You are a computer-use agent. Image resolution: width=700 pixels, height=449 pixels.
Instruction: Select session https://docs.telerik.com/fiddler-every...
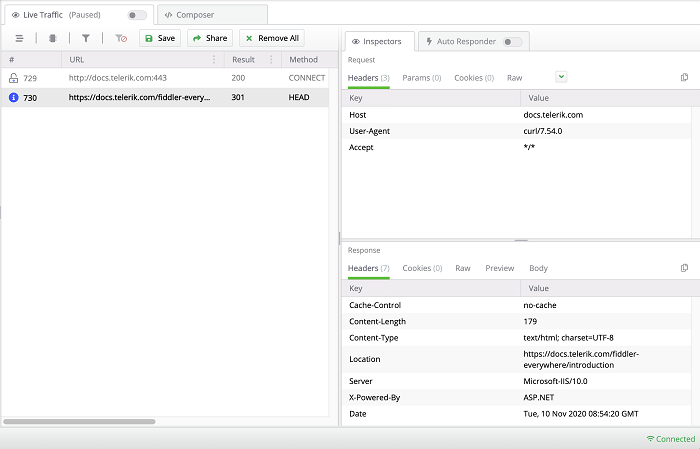click(x=139, y=97)
